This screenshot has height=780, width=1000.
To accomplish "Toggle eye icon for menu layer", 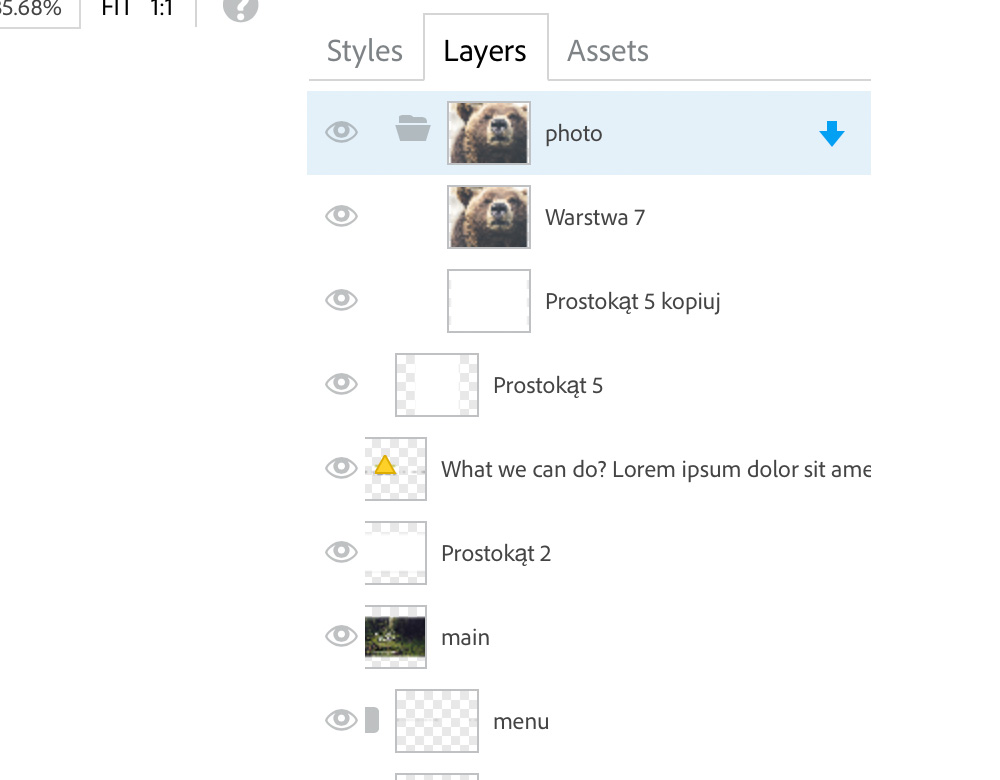I will point(341,720).
